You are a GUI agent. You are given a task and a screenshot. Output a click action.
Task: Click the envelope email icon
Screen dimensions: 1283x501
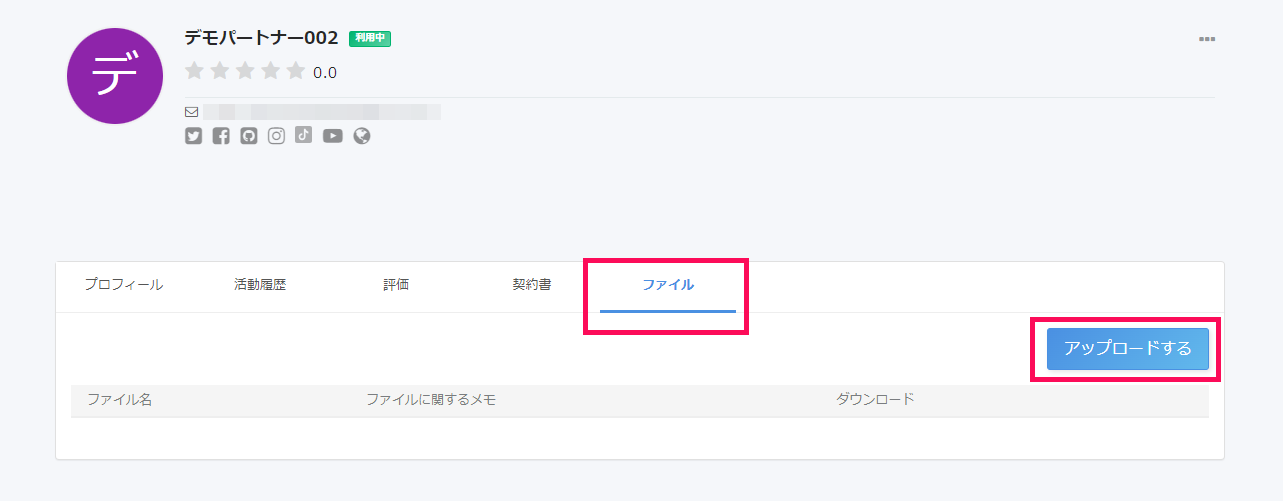[192, 112]
